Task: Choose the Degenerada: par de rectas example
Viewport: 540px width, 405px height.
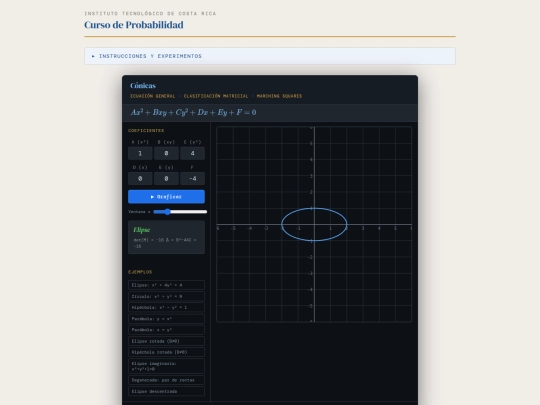Action: point(166,380)
